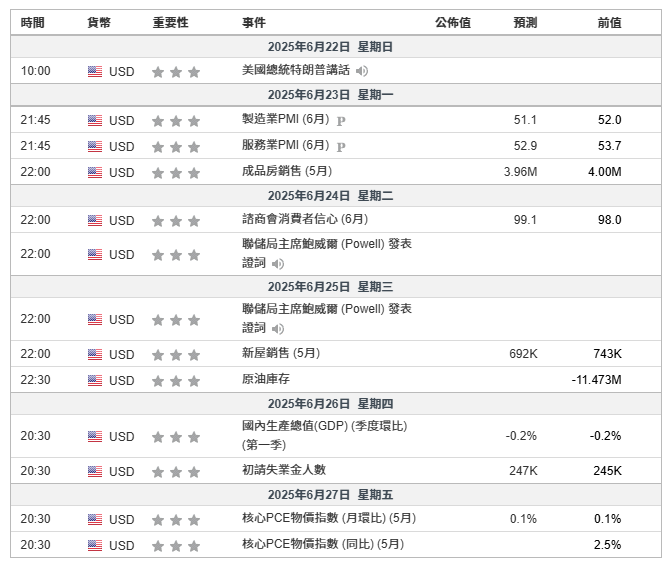Click importance stars in the 核心PCE同比 row
The image size is (666, 566).
[176, 546]
